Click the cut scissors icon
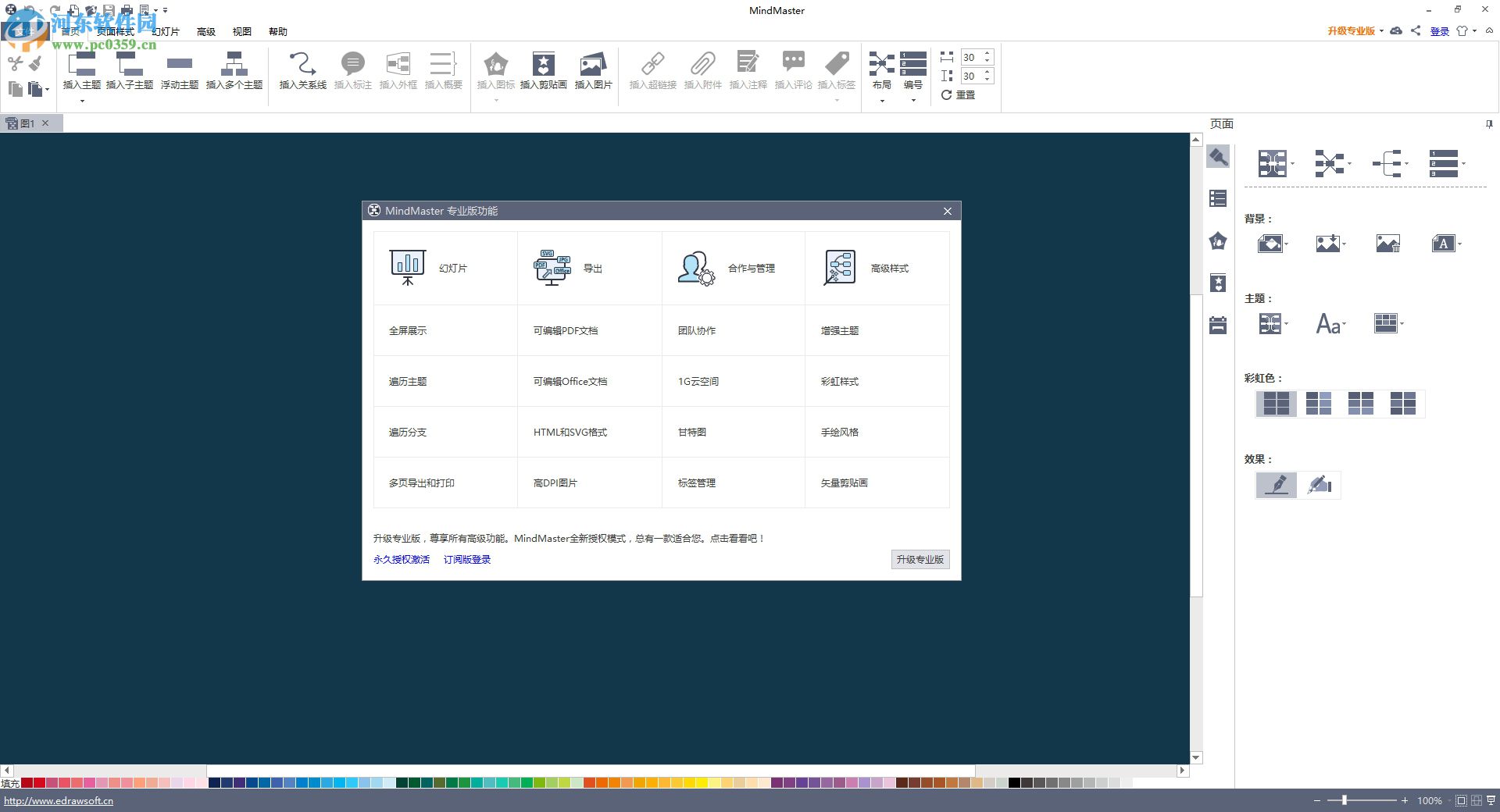 click(x=15, y=63)
